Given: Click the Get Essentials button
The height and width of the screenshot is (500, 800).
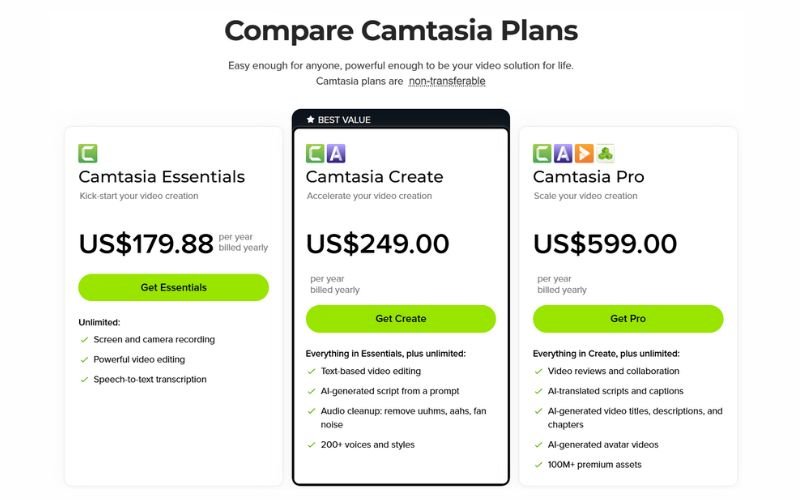Looking at the screenshot, I should coord(173,287).
